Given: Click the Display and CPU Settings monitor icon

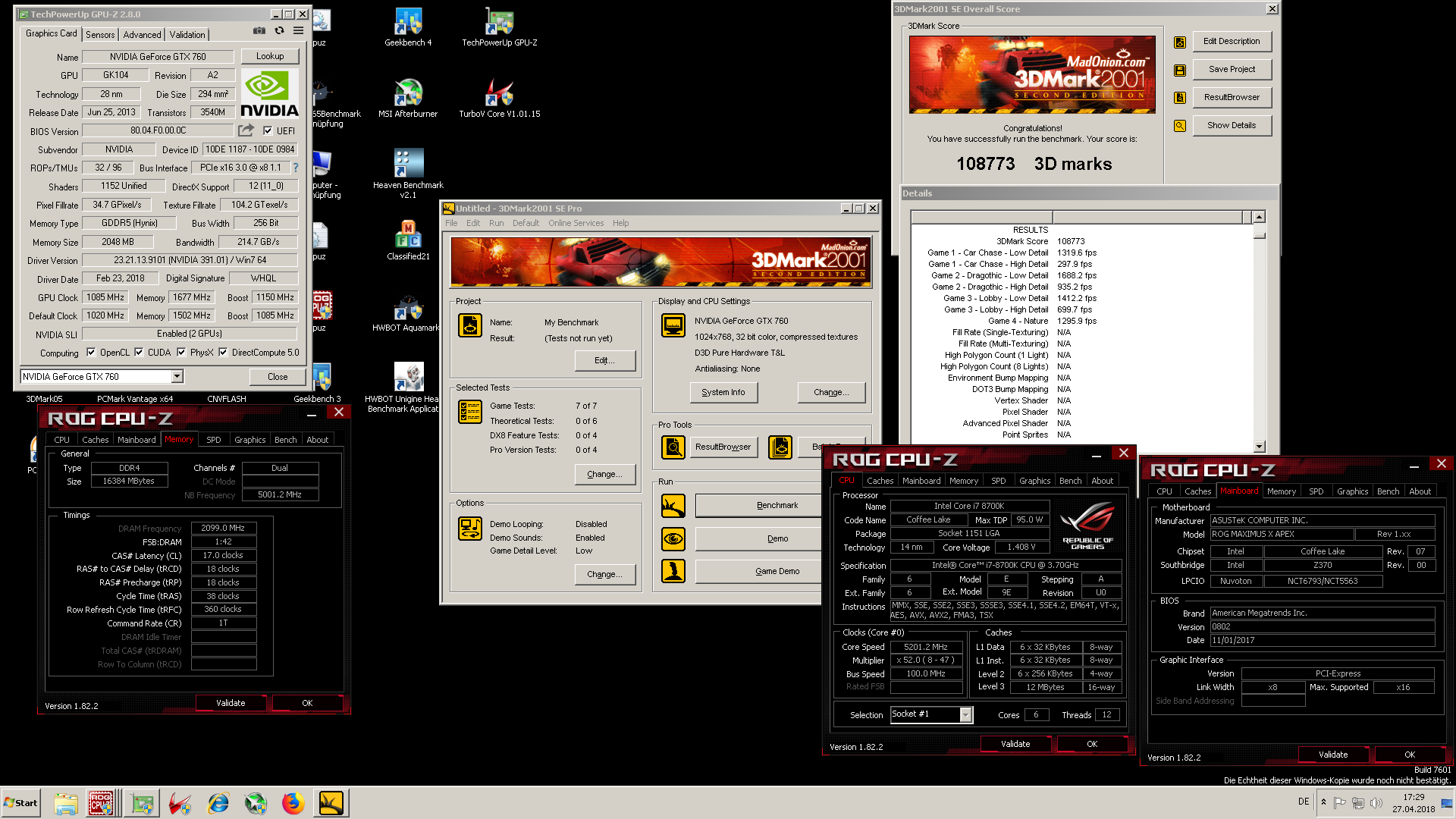Looking at the screenshot, I should click(x=673, y=325).
